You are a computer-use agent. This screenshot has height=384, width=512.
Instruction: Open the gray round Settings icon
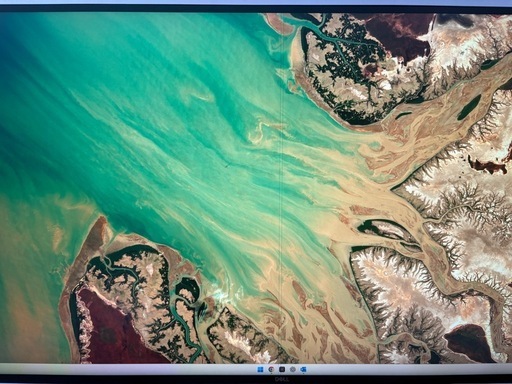click(293, 369)
